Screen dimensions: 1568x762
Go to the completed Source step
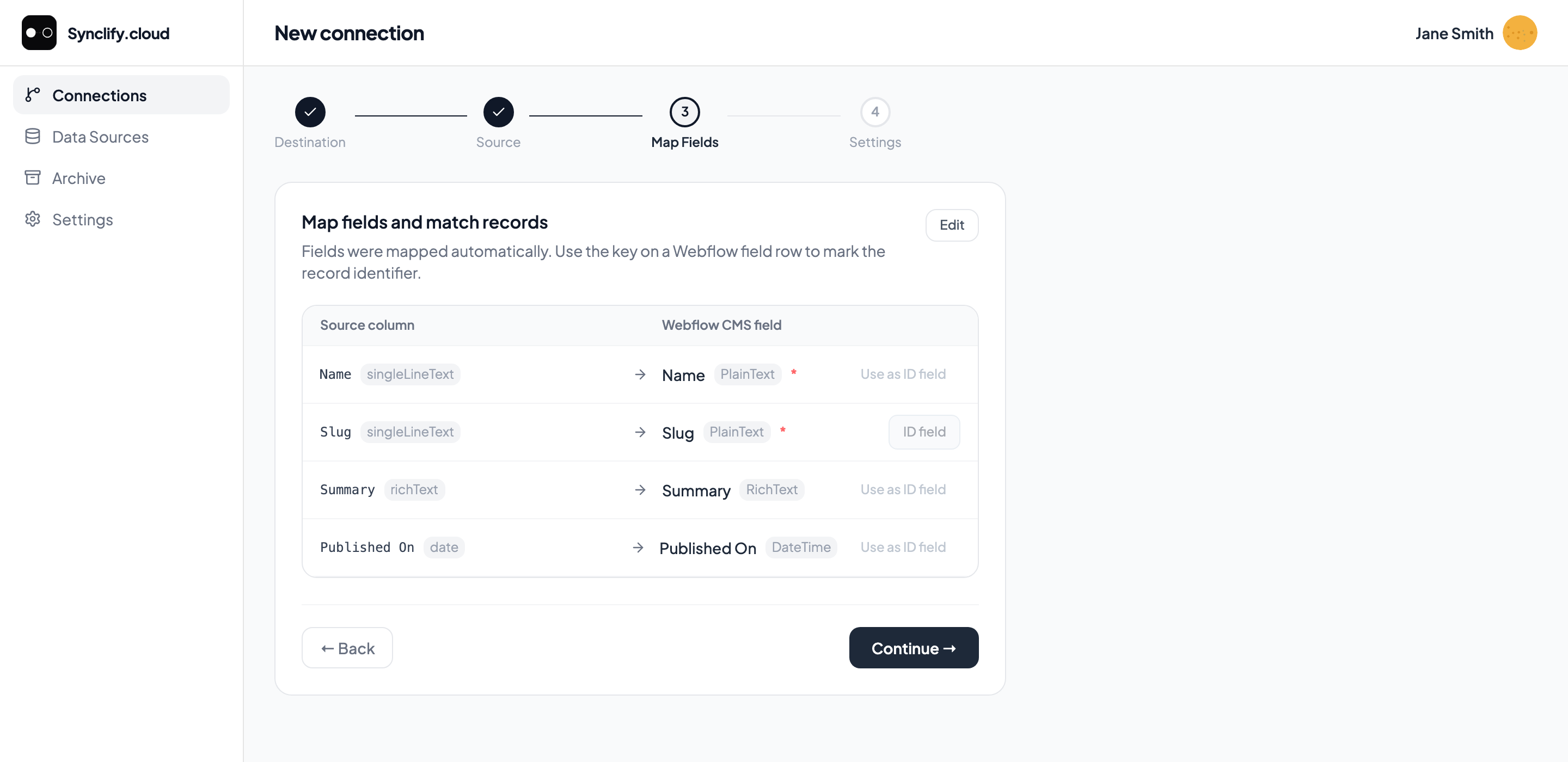tap(498, 112)
